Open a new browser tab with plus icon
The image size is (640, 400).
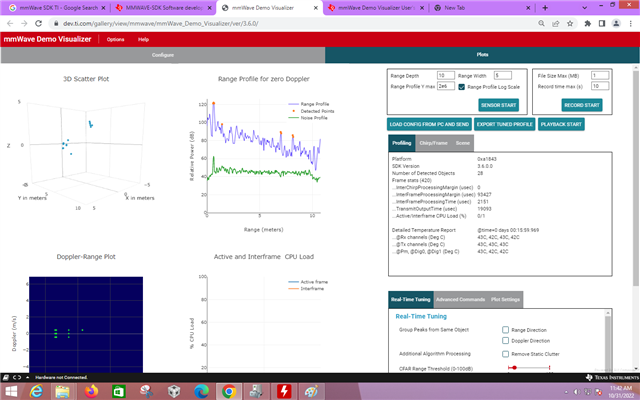(x=545, y=8)
